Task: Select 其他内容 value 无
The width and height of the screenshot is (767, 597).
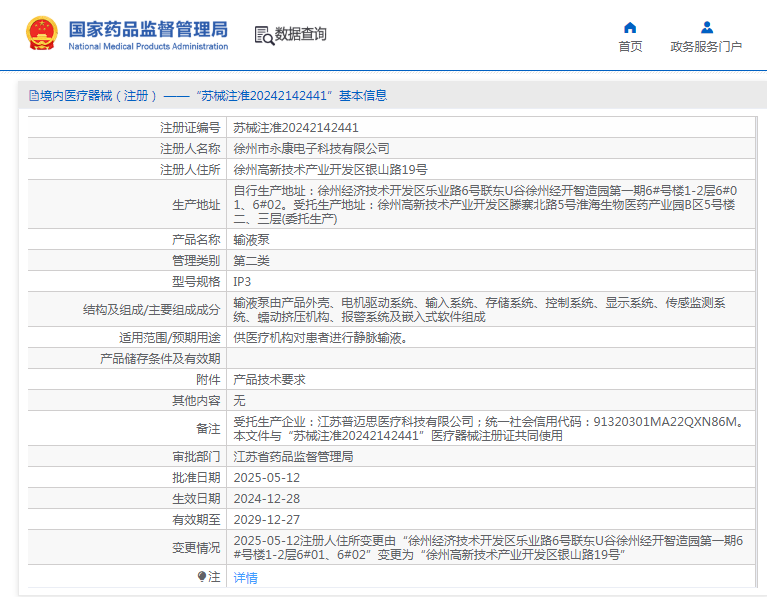Action: (239, 401)
